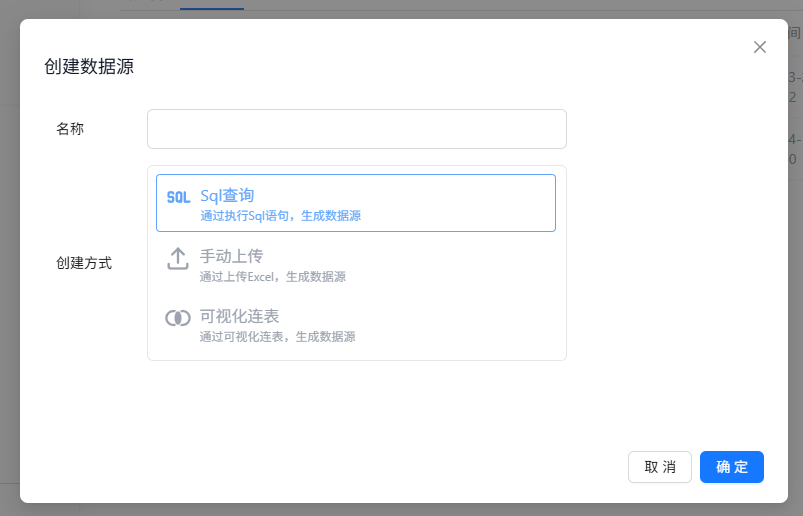Select the 可视化连表 creation method
This screenshot has height=516, width=803.
pyautogui.click(x=355, y=325)
